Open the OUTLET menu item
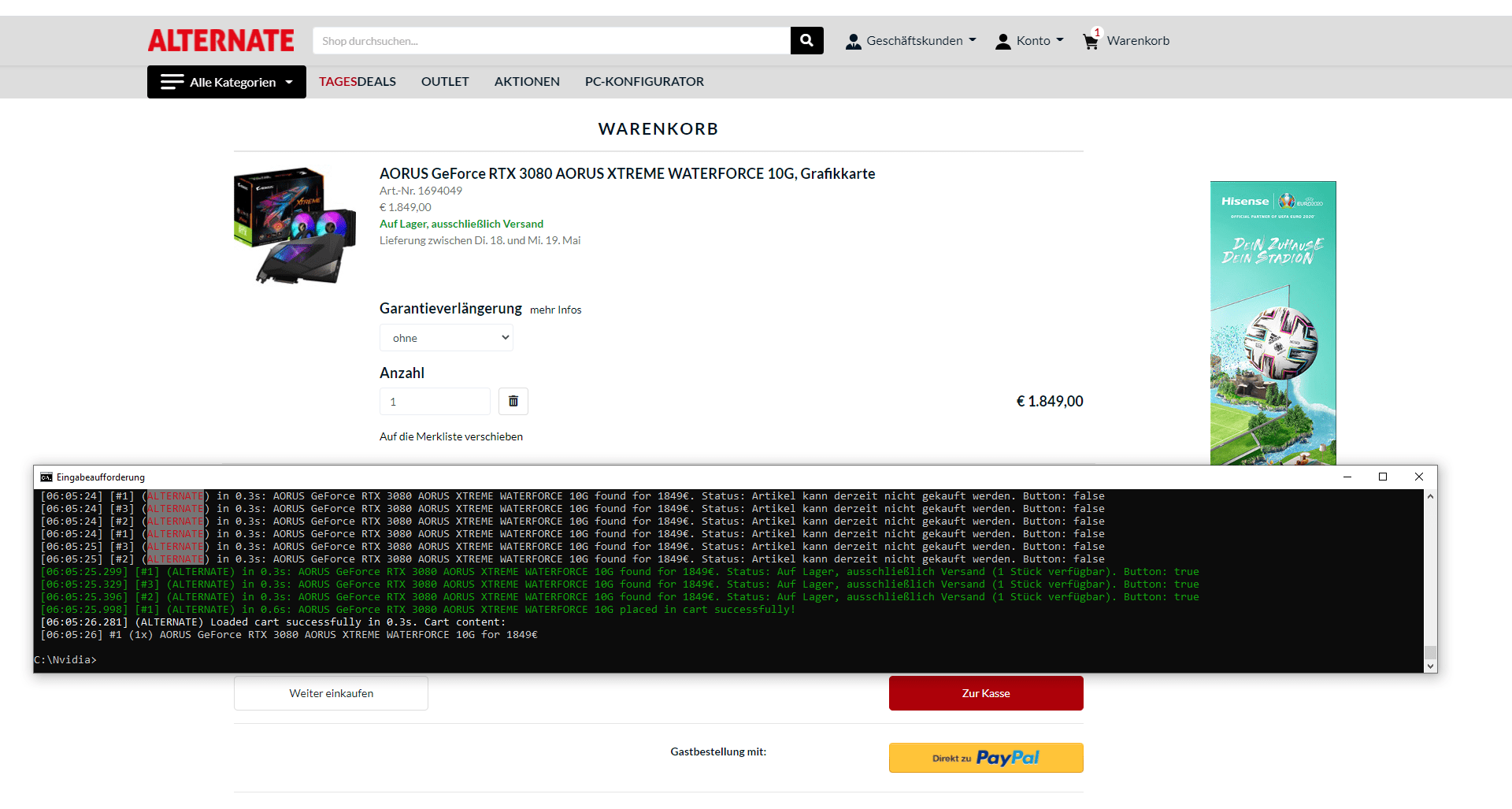This screenshot has height=809, width=1512. pyautogui.click(x=445, y=82)
